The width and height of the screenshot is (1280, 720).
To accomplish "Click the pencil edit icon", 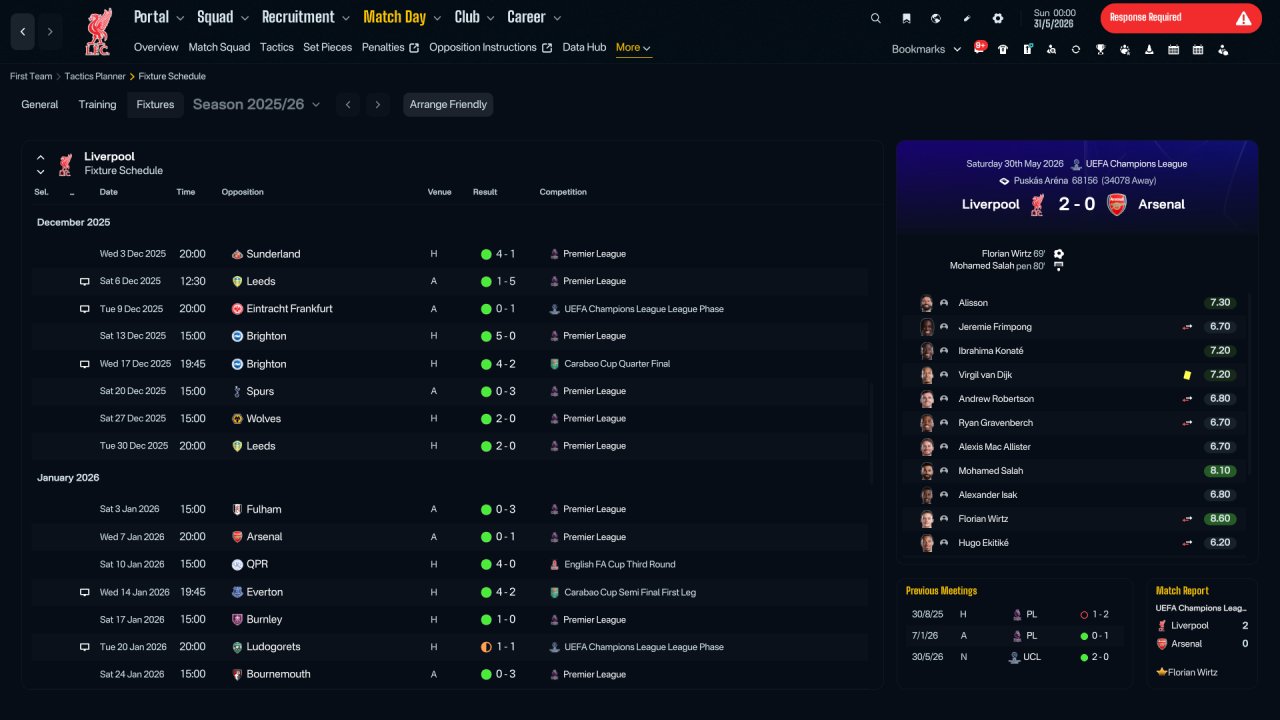I will [967, 18].
